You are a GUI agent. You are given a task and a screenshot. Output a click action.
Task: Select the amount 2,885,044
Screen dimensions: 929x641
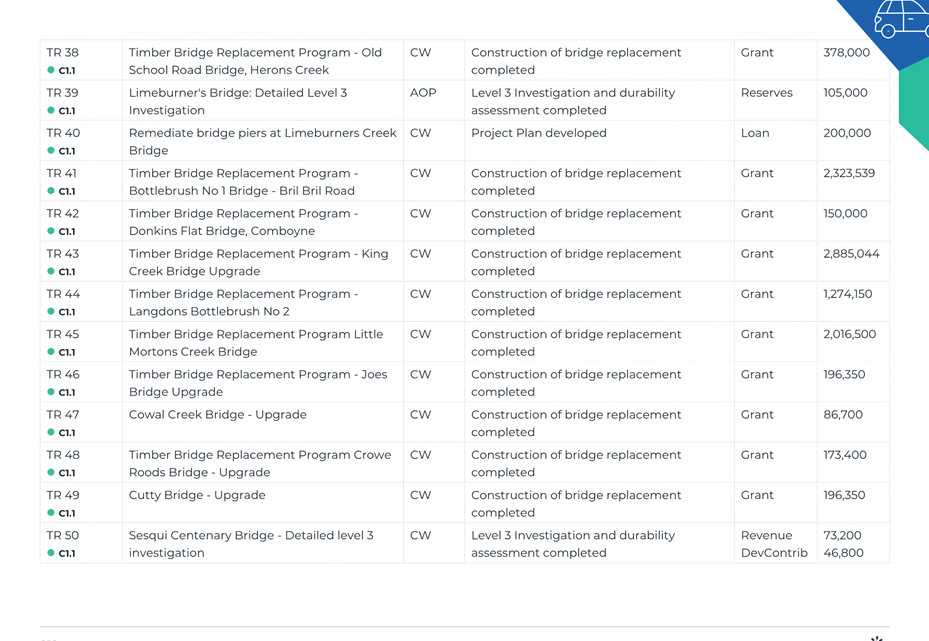coord(851,254)
